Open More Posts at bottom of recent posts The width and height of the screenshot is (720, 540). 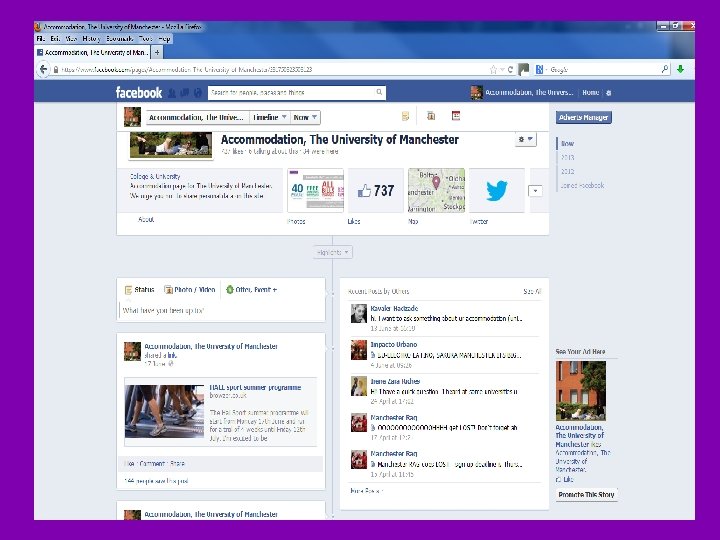click(366, 491)
